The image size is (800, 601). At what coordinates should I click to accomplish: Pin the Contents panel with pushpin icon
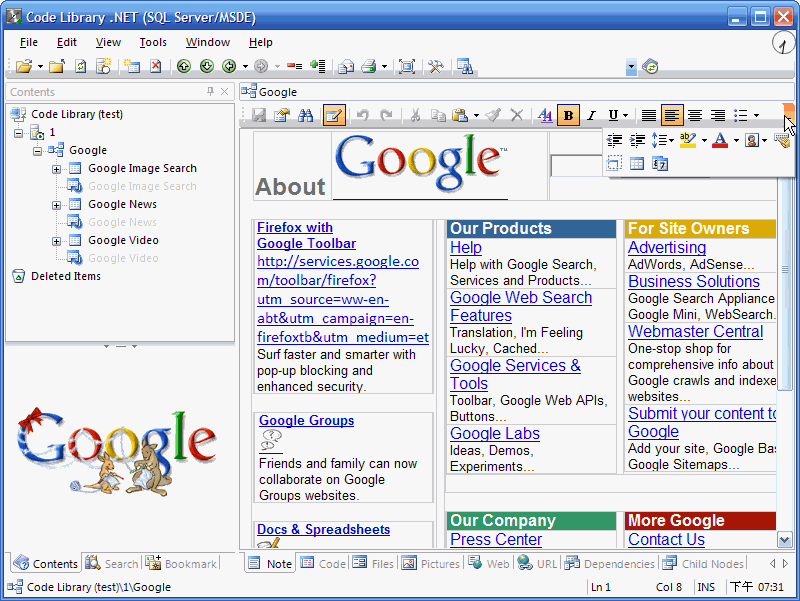[210, 91]
